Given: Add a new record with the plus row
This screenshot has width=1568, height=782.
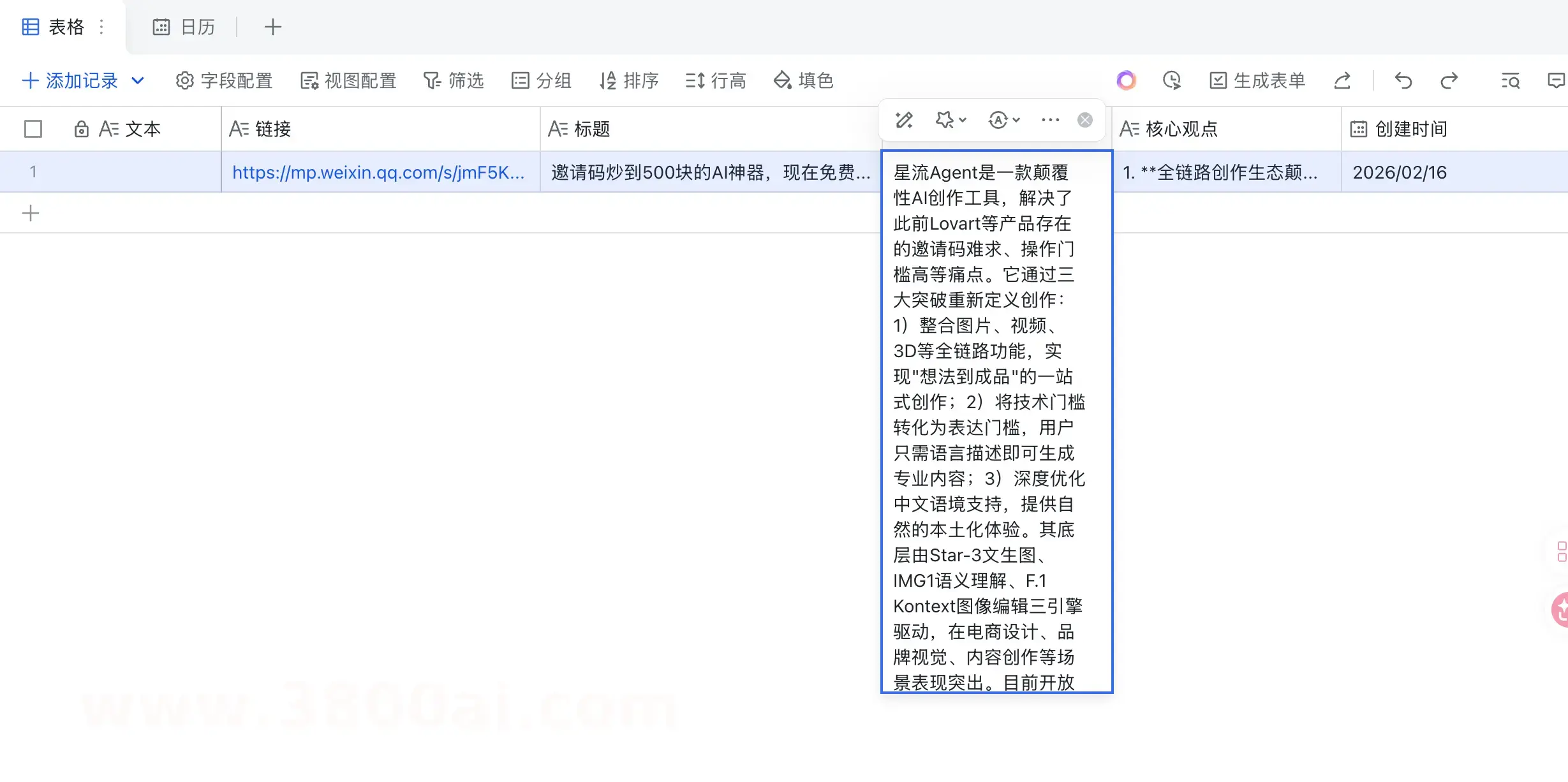Looking at the screenshot, I should pyautogui.click(x=31, y=212).
